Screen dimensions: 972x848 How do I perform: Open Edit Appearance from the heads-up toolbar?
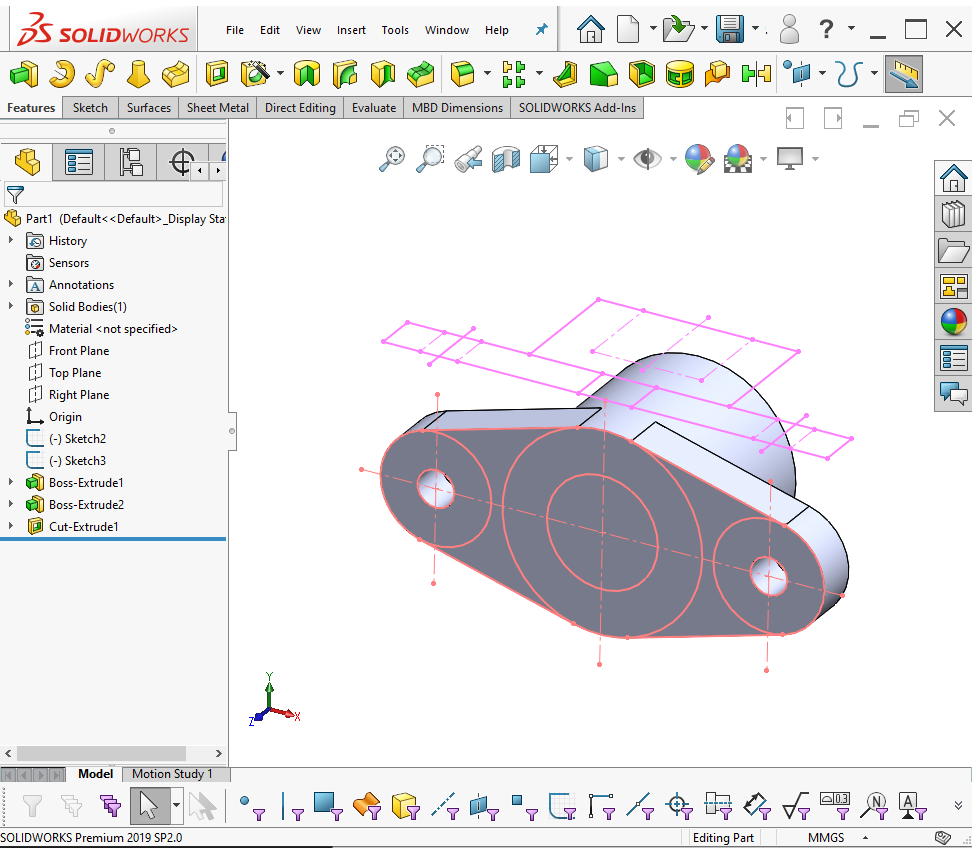pos(698,158)
